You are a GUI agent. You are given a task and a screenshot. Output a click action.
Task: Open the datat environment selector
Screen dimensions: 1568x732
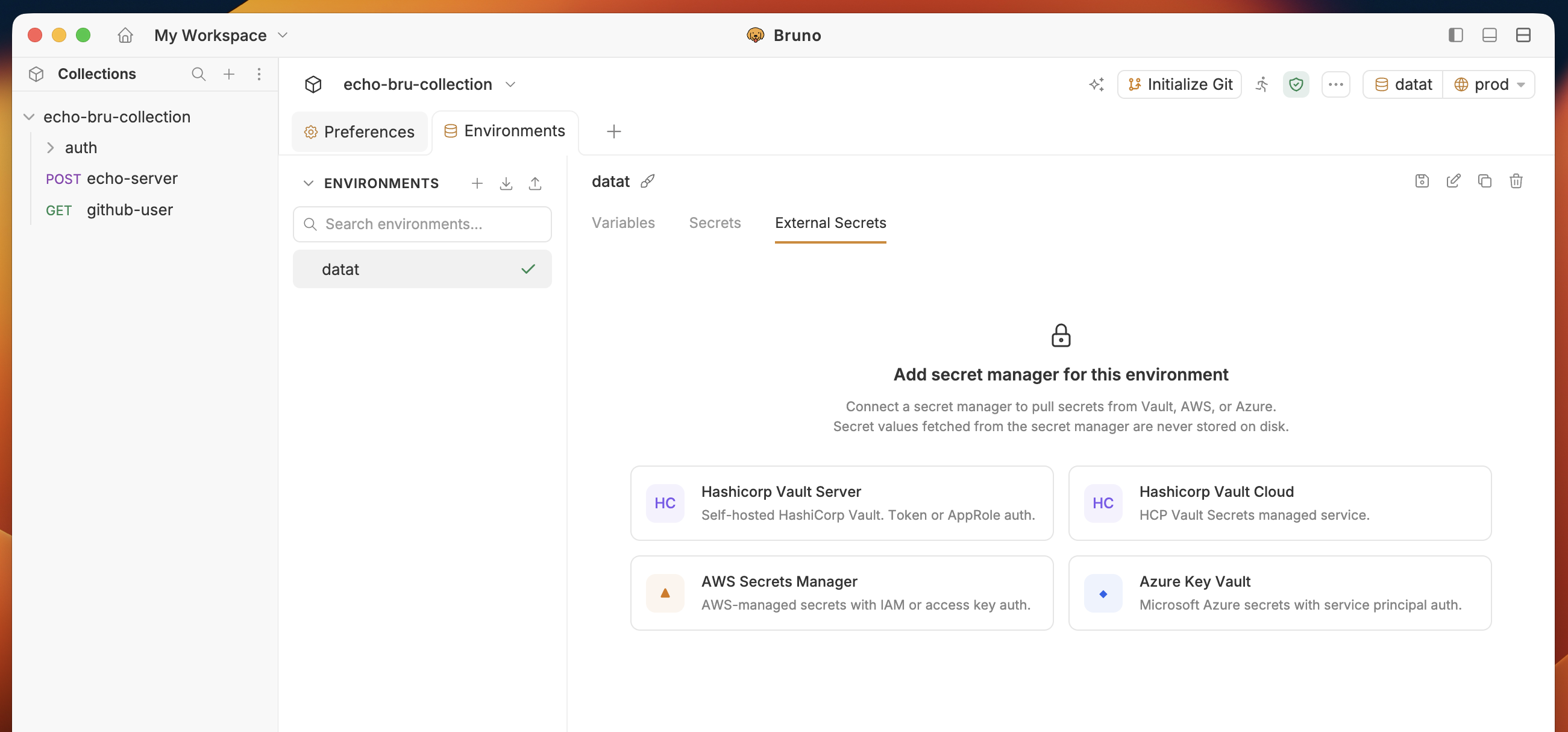click(x=1403, y=84)
